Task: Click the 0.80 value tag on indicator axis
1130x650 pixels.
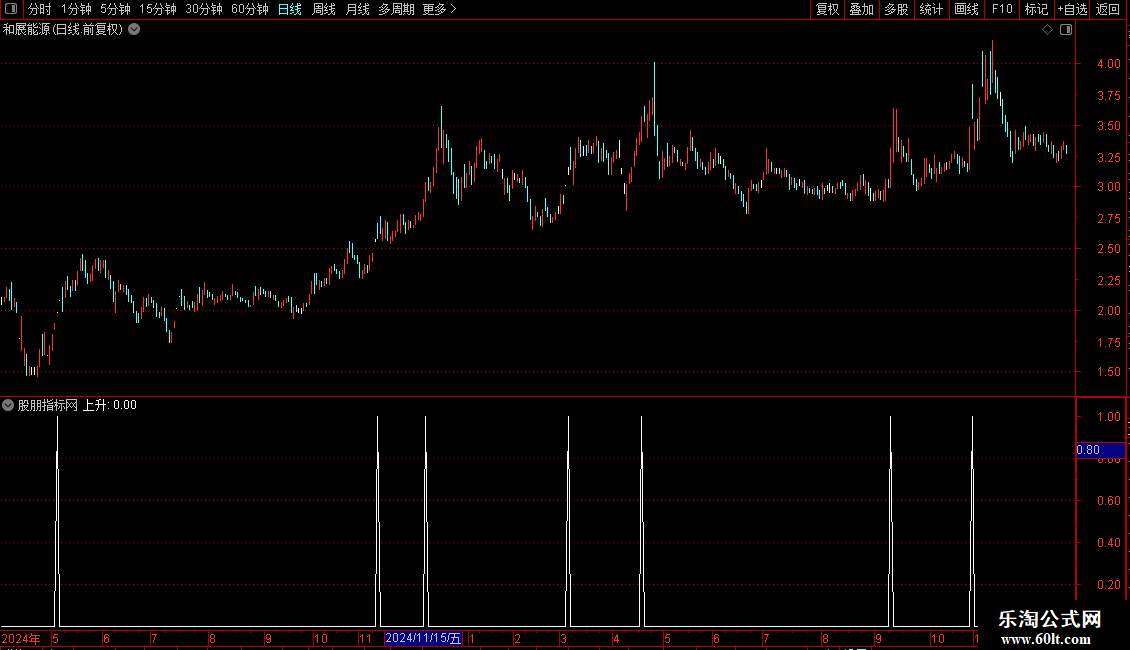Action: pyautogui.click(x=1100, y=450)
